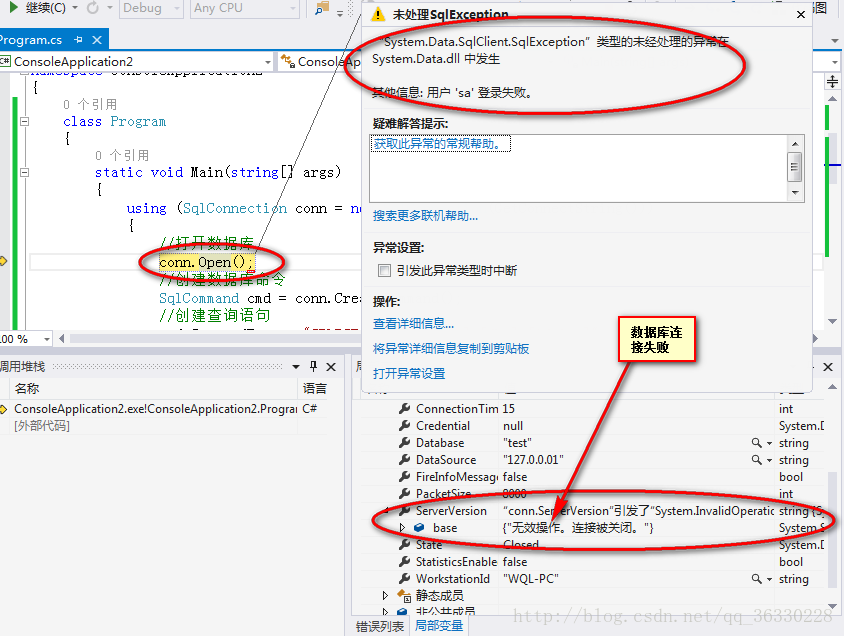Copy exception detail to clipboard link
The height and width of the screenshot is (636, 844).
[451, 349]
